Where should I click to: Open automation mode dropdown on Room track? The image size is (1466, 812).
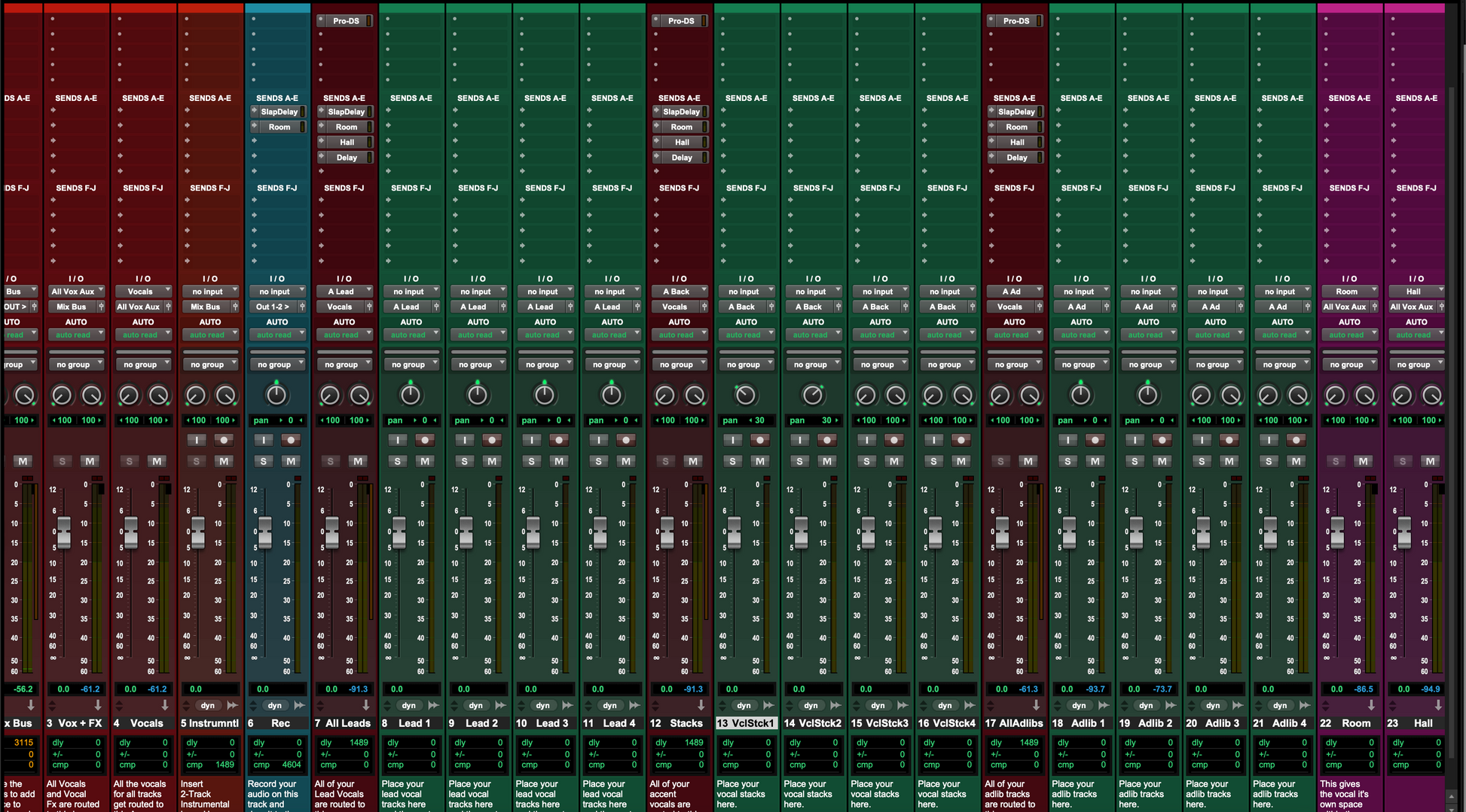point(1349,335)
